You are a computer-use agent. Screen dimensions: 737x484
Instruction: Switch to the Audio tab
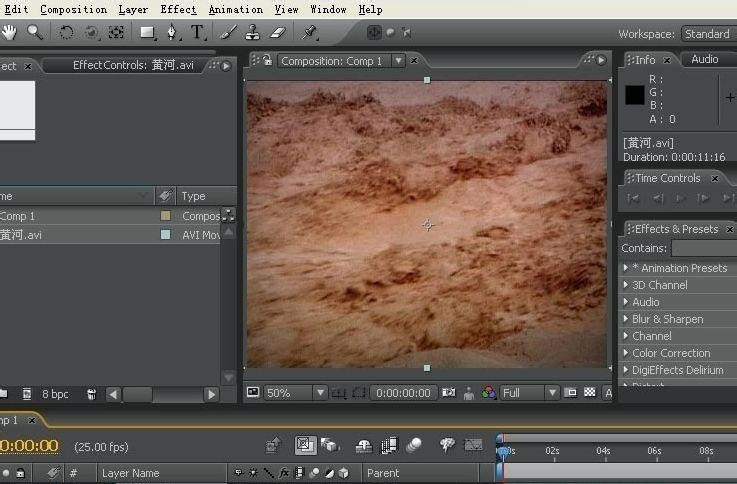click(704, 60)
